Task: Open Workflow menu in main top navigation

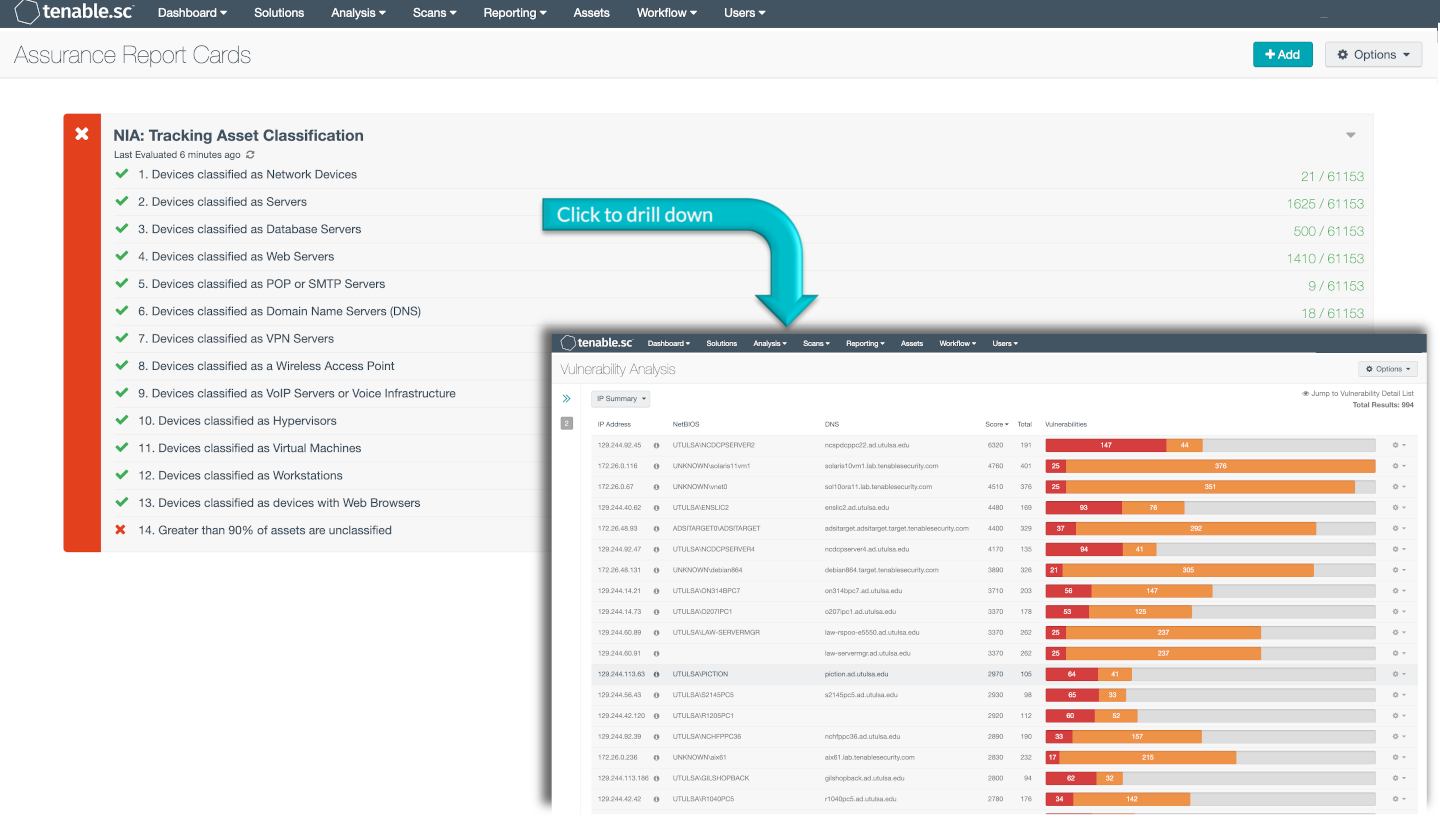Action: (x=667, y=13)
